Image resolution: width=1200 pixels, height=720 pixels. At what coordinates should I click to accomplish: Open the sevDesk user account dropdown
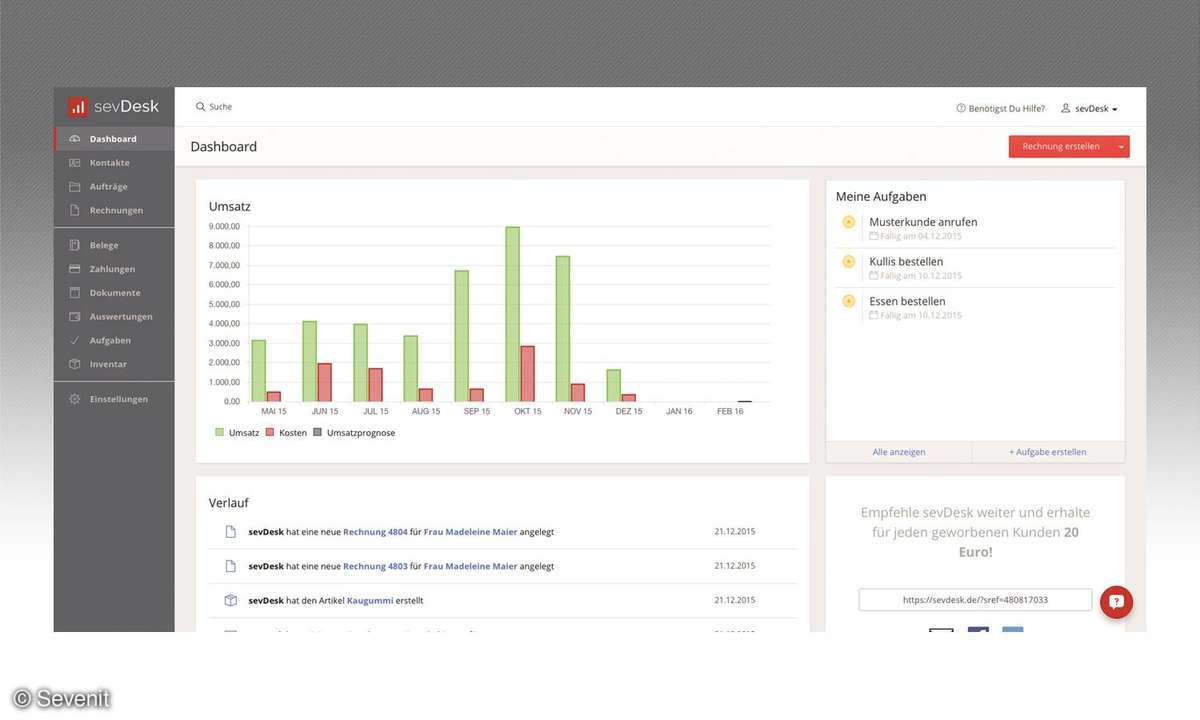point(1090,108)
